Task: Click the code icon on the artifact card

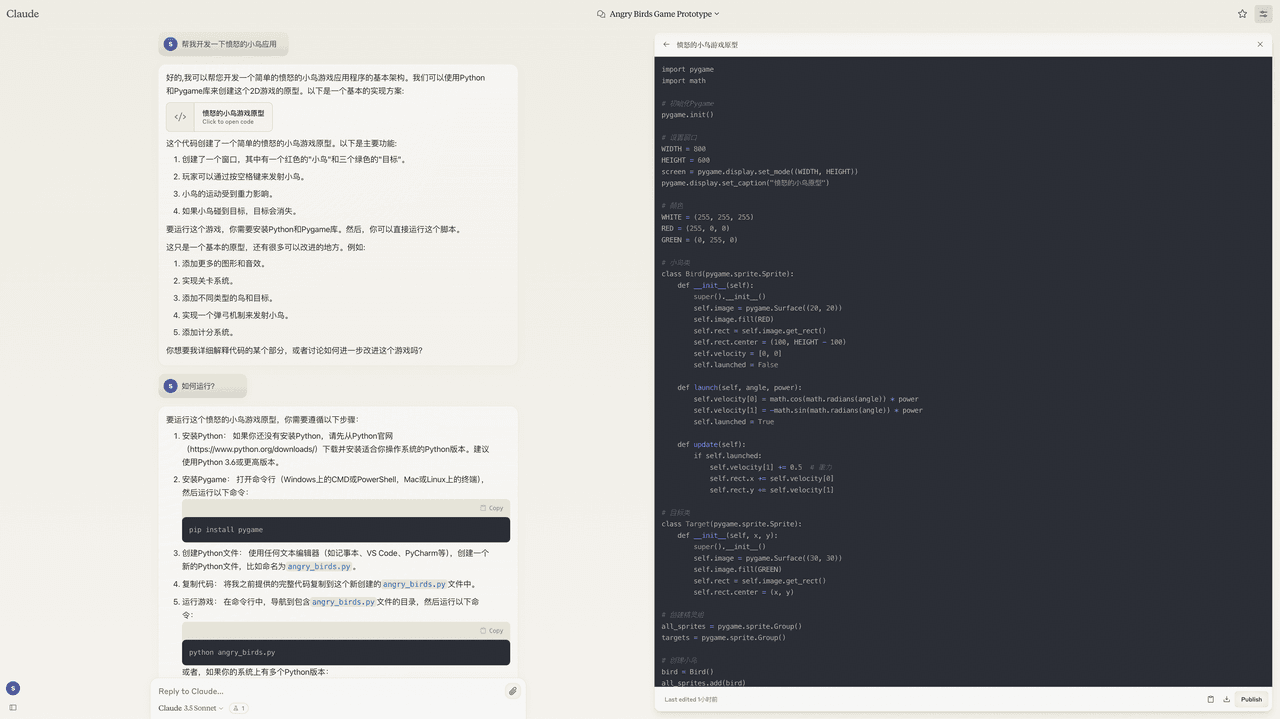Action: click(180, 117)
